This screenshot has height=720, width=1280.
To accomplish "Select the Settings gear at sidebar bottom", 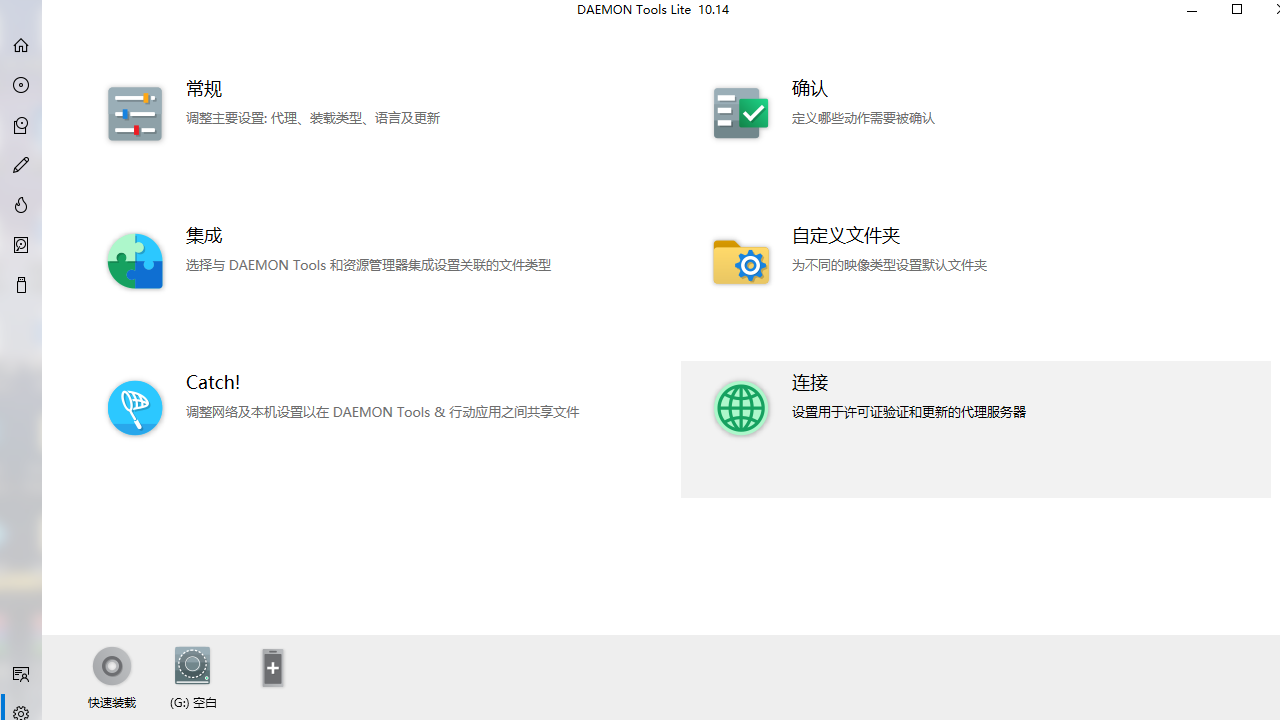I will pos(20,712).
